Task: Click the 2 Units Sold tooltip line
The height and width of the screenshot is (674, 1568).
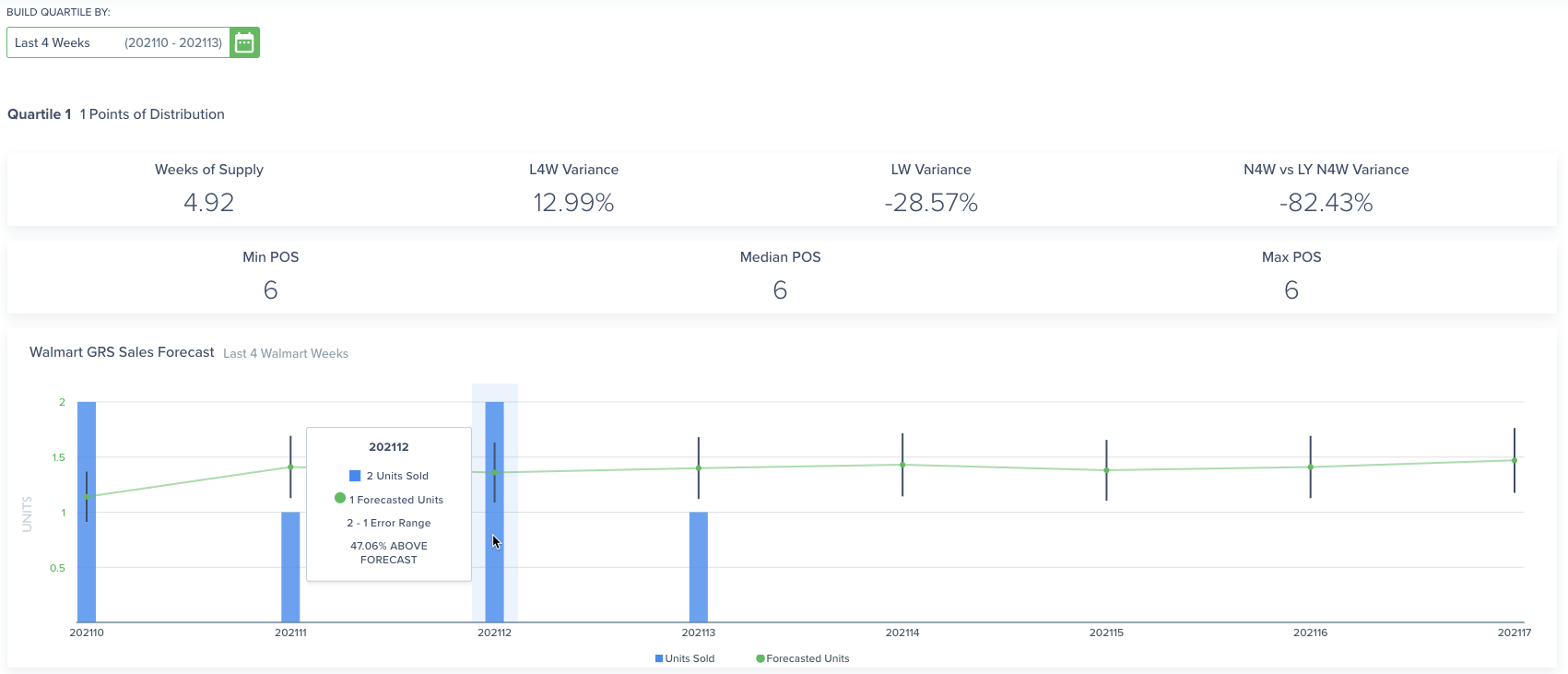Action: 389,476
